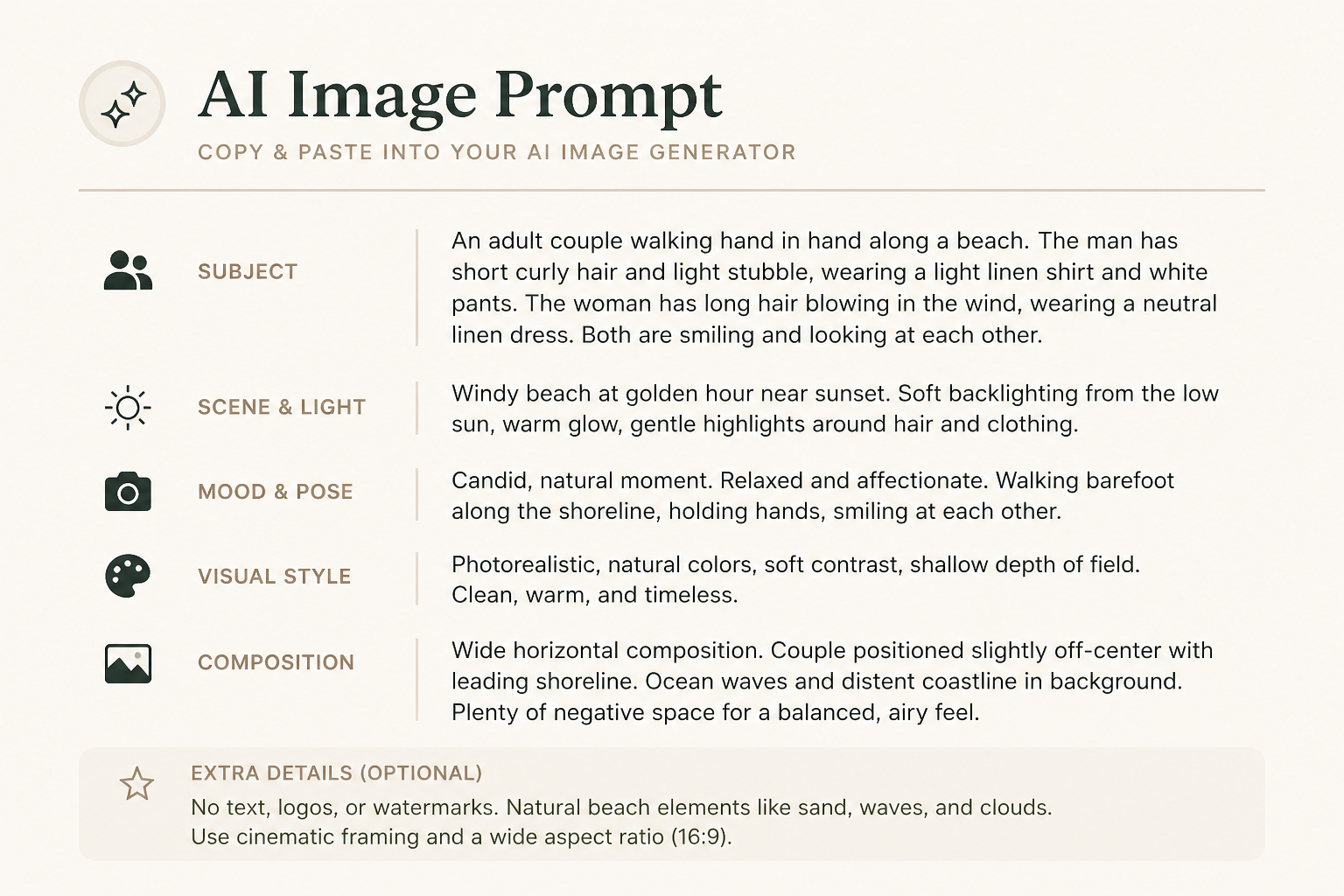Select the paint palette Visual Style icon
The image size is (1344, 896).
coord(128,577)
